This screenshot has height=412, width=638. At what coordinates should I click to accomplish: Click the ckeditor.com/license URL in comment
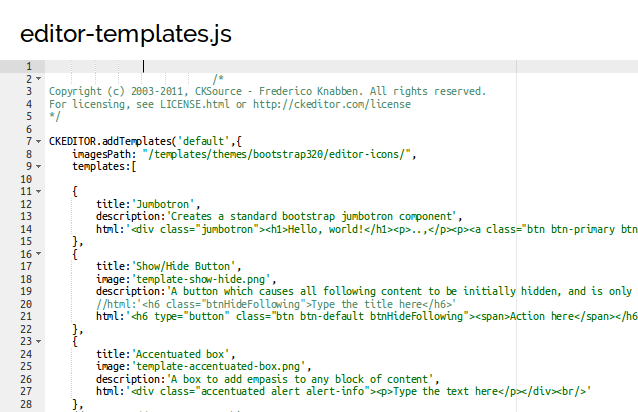332,104
